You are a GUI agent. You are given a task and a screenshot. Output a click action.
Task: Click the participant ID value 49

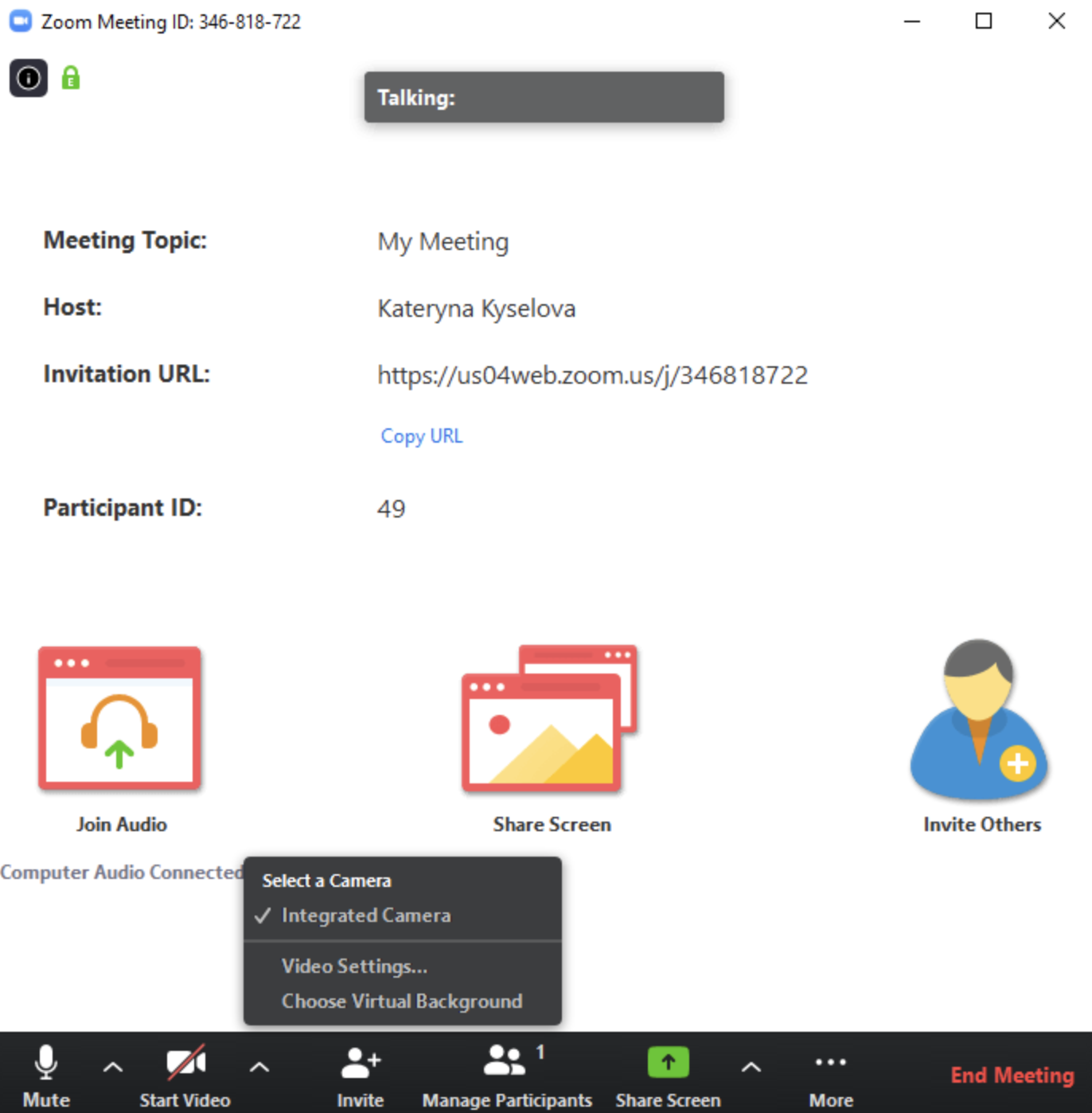point(391,509)
